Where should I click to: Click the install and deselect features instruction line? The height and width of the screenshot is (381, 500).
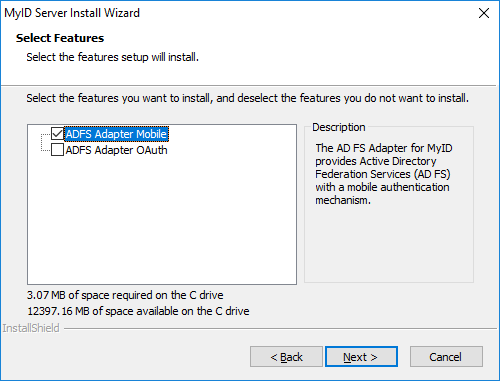coord(247,98)
